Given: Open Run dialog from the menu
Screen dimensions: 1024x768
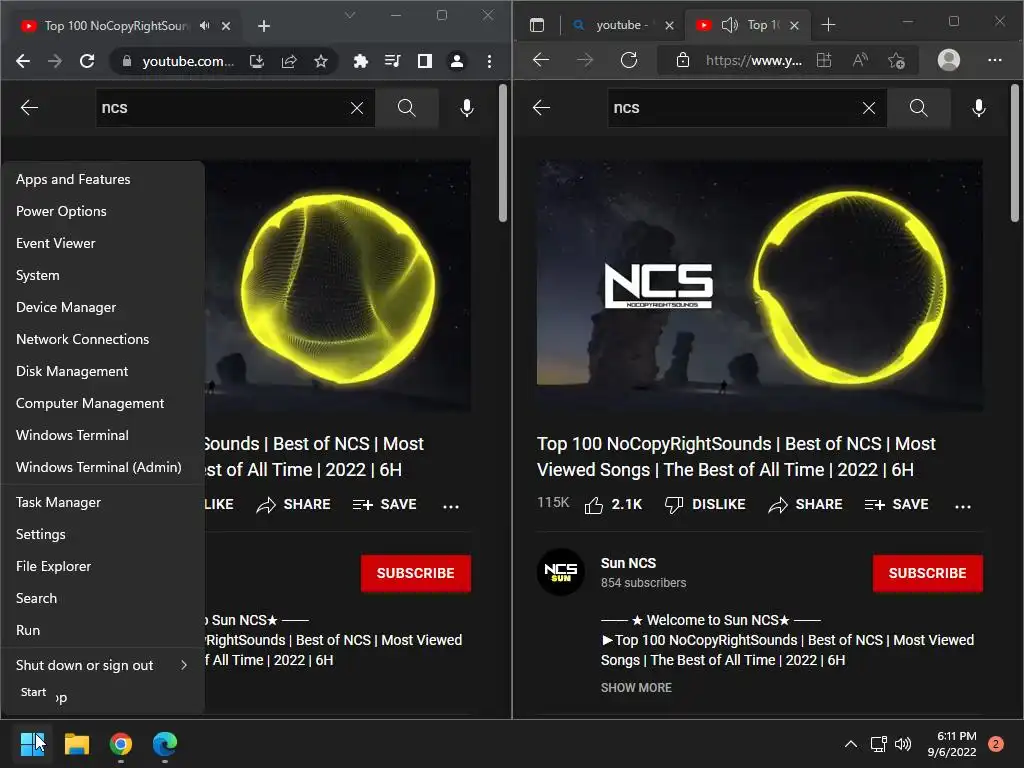Looking at the screenshot, I should [x=103, y=630].
